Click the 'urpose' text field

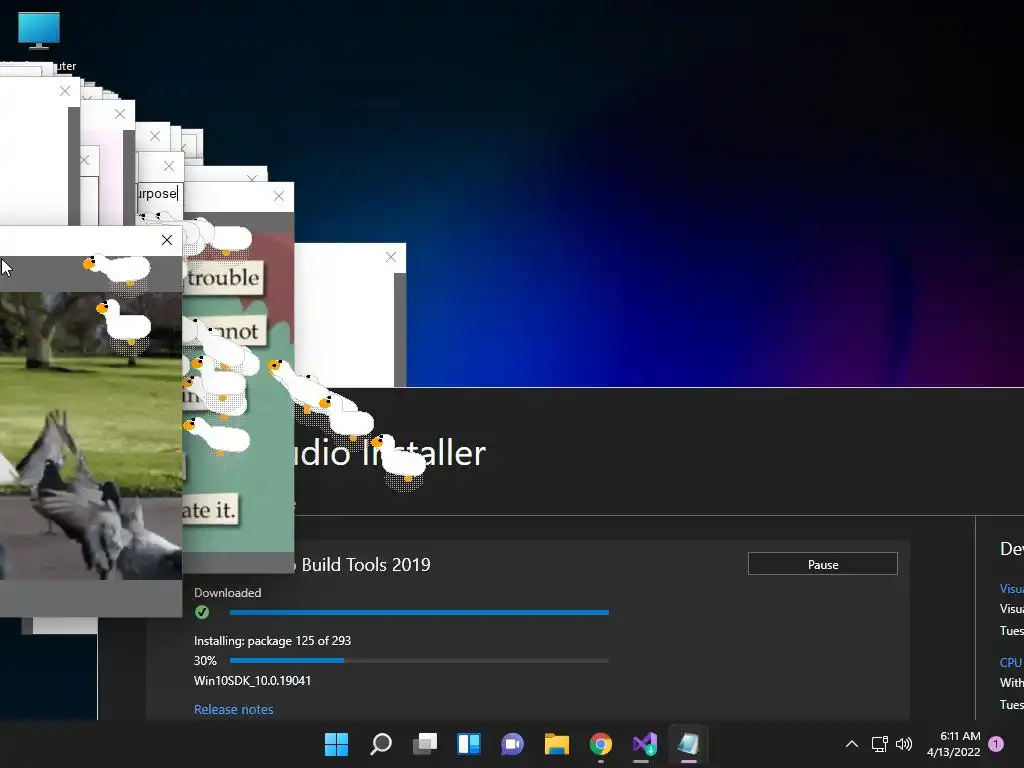point(160,194)
